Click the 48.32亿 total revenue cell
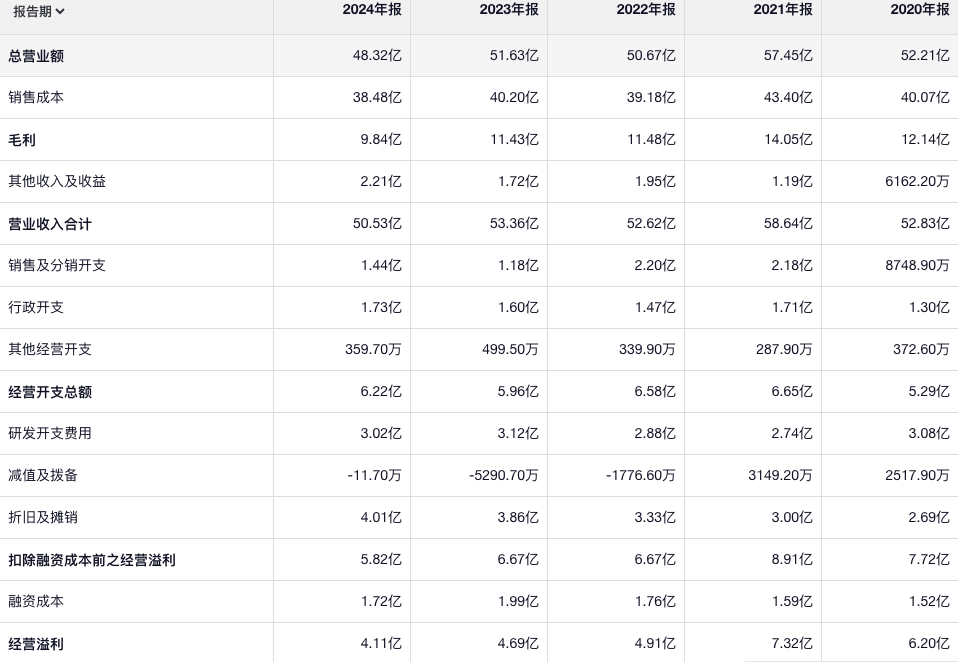The height and width of the screenshot is (662, 958). click(377, 56)
